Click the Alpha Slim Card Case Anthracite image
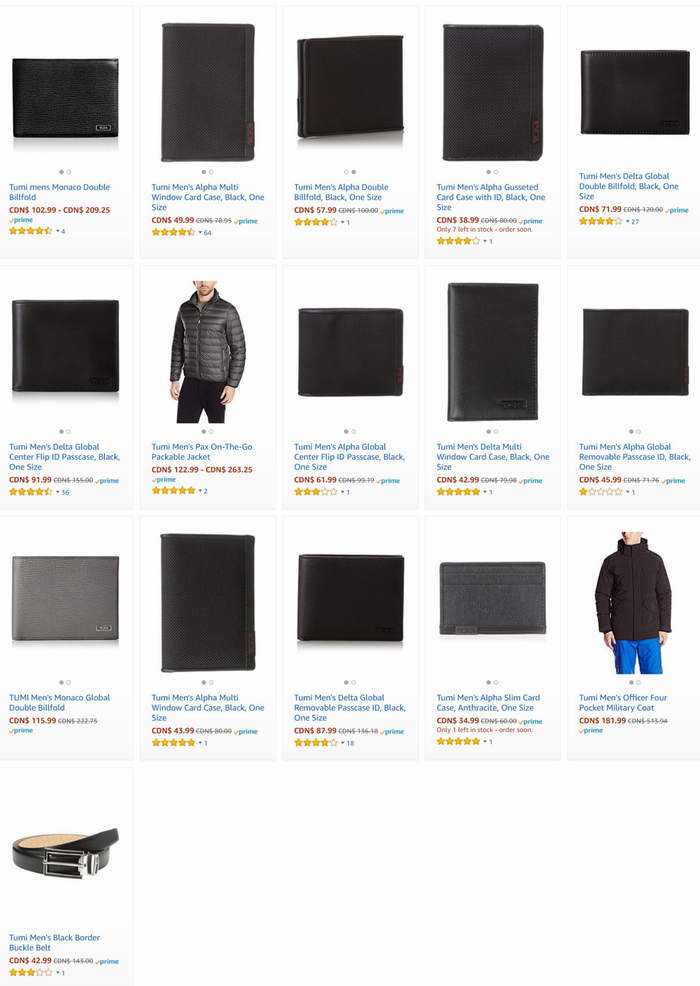Viewport: 700px width, 986px height. click(x=492, y=598)
